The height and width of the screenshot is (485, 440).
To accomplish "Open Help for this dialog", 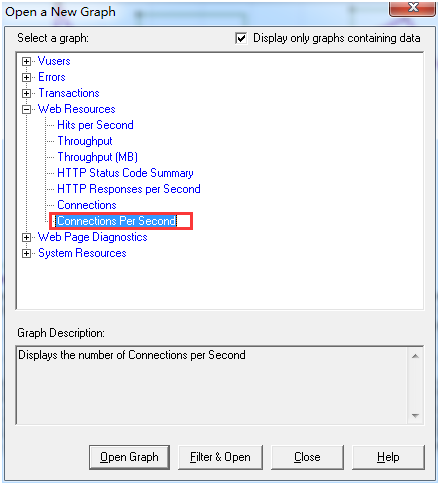I will [388, 457].
